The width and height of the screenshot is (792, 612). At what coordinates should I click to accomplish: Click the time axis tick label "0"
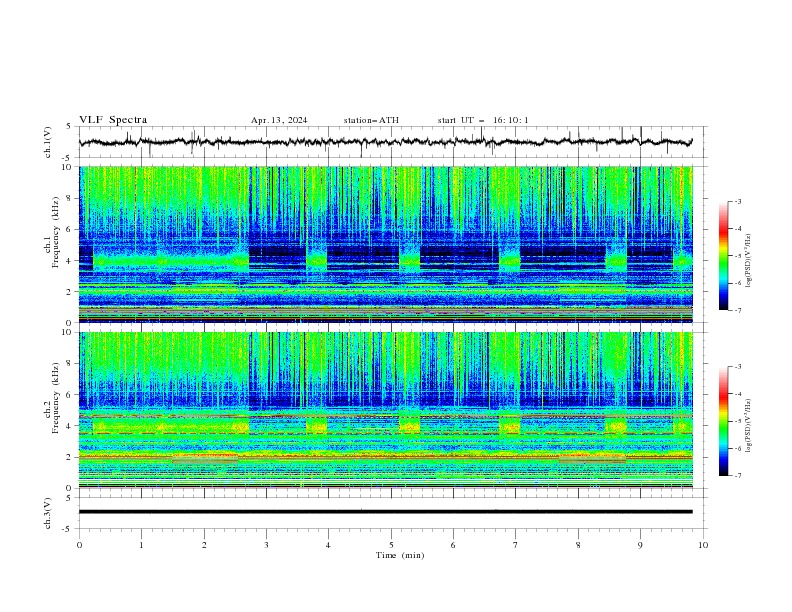[79, 545]
